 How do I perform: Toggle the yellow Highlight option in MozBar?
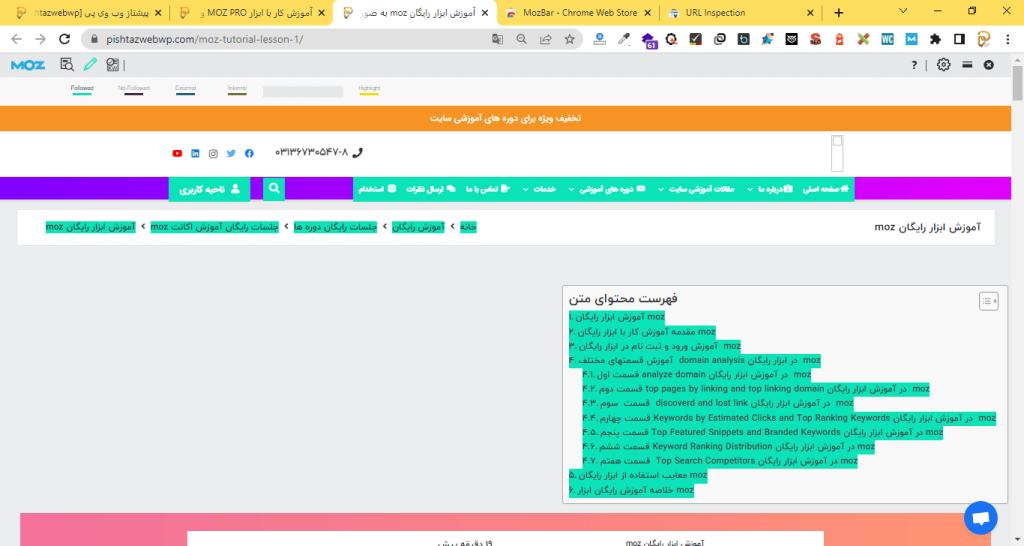369,89
